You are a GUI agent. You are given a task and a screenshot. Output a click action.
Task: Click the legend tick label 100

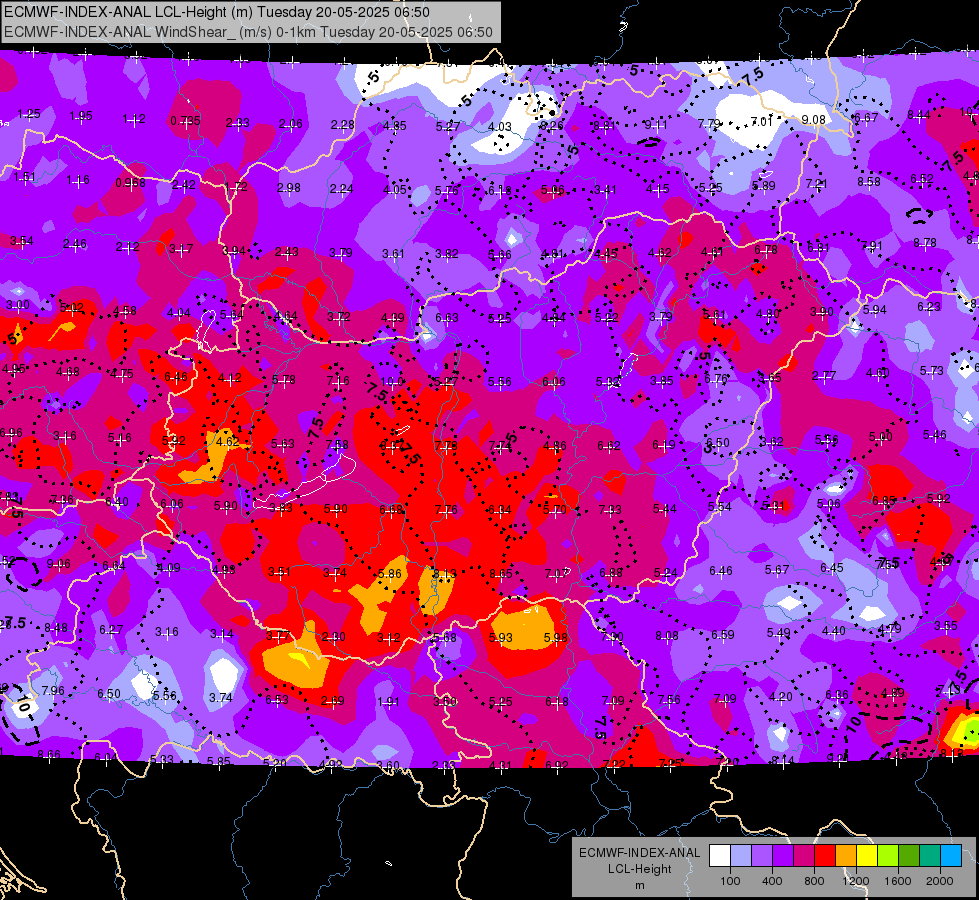(730, 881)
